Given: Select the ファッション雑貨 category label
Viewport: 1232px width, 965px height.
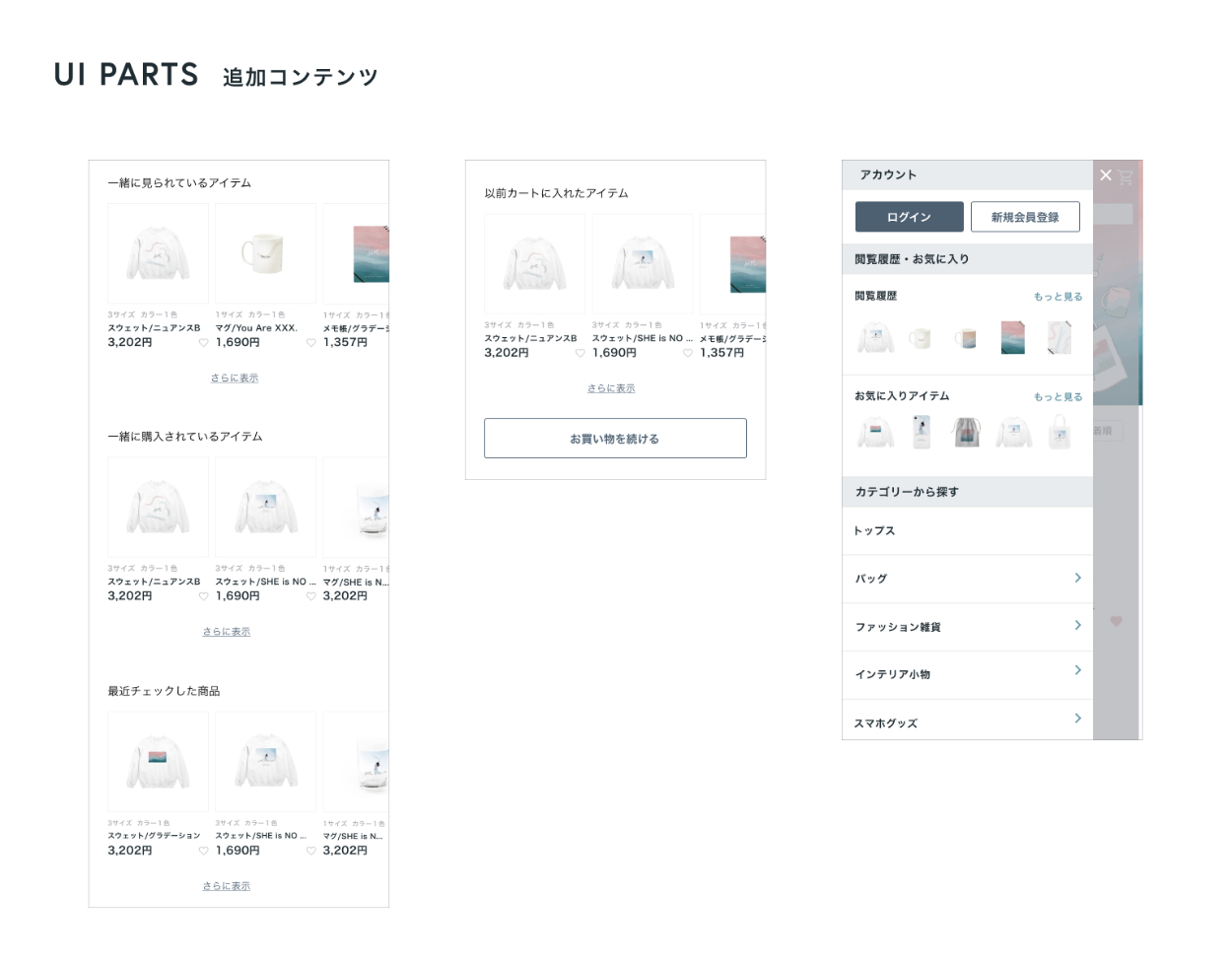Looking at the screenshot, I should [x=898, y=627].
